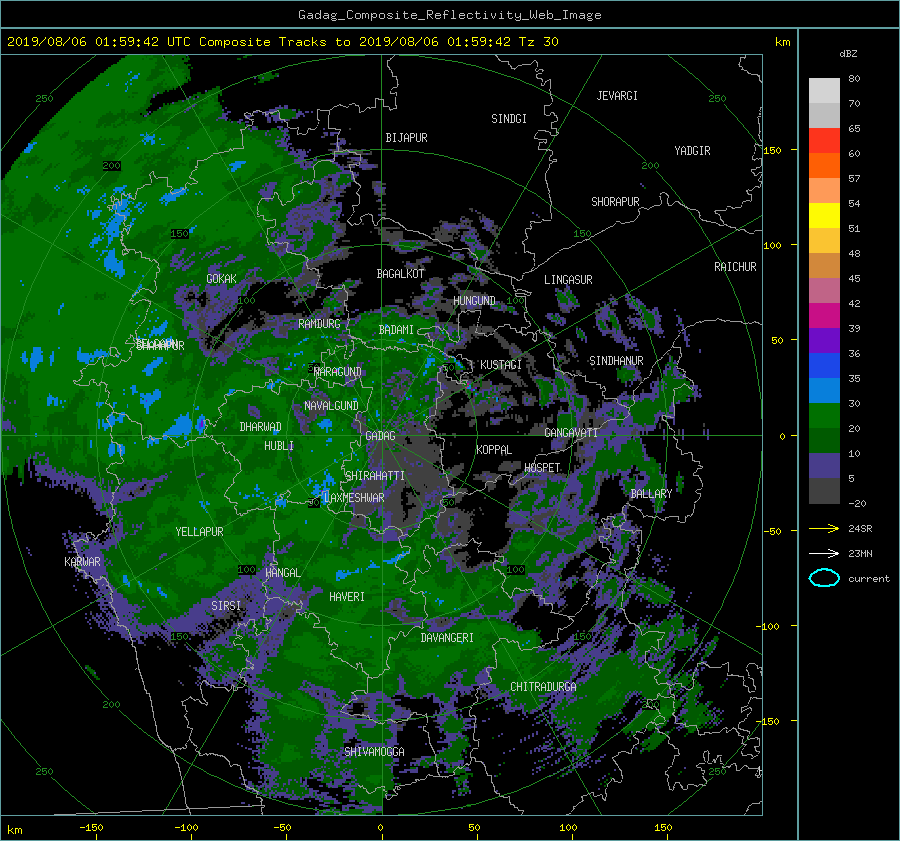Click the DHARWAD city label
This screenshot has width=900, height=841.
(260, 427)
